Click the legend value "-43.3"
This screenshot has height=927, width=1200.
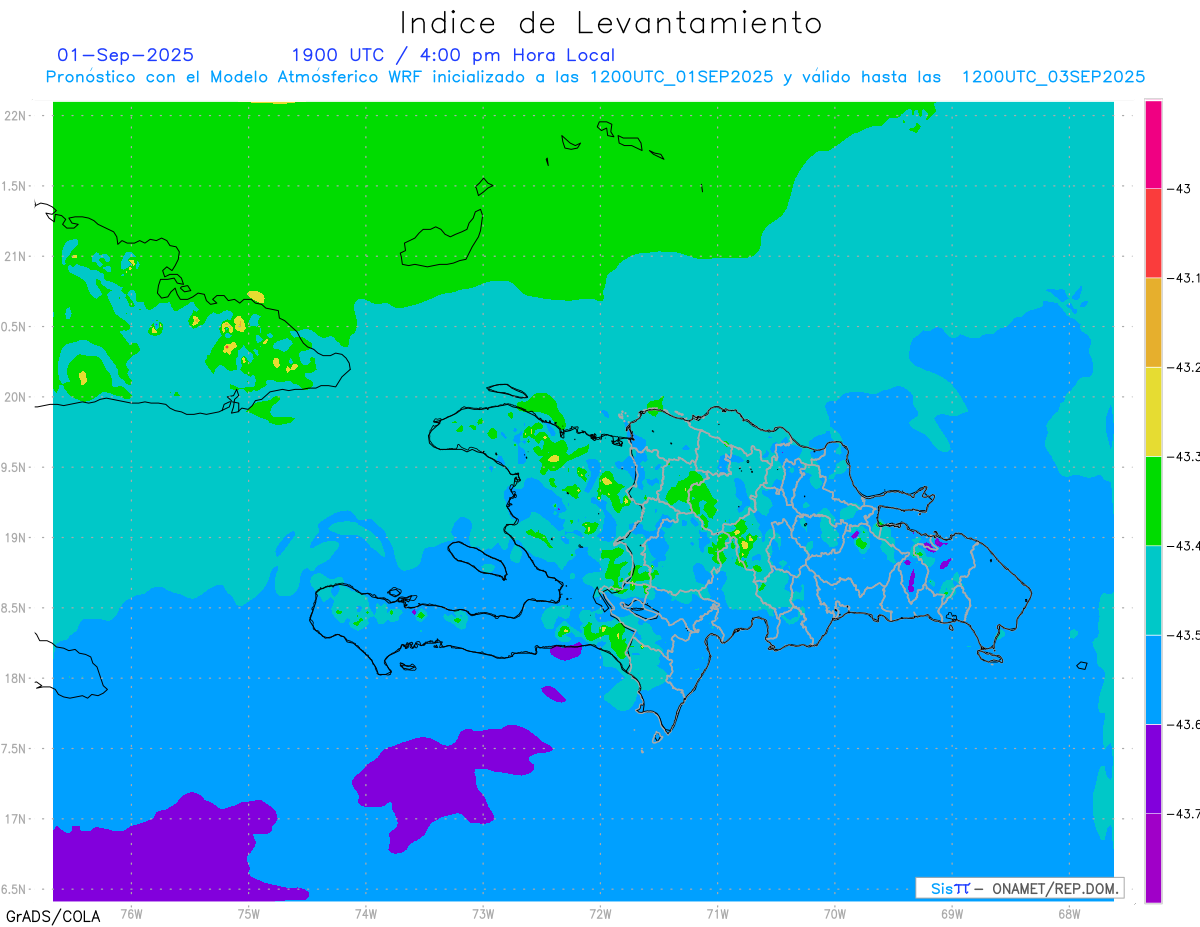pos(1184,456)
